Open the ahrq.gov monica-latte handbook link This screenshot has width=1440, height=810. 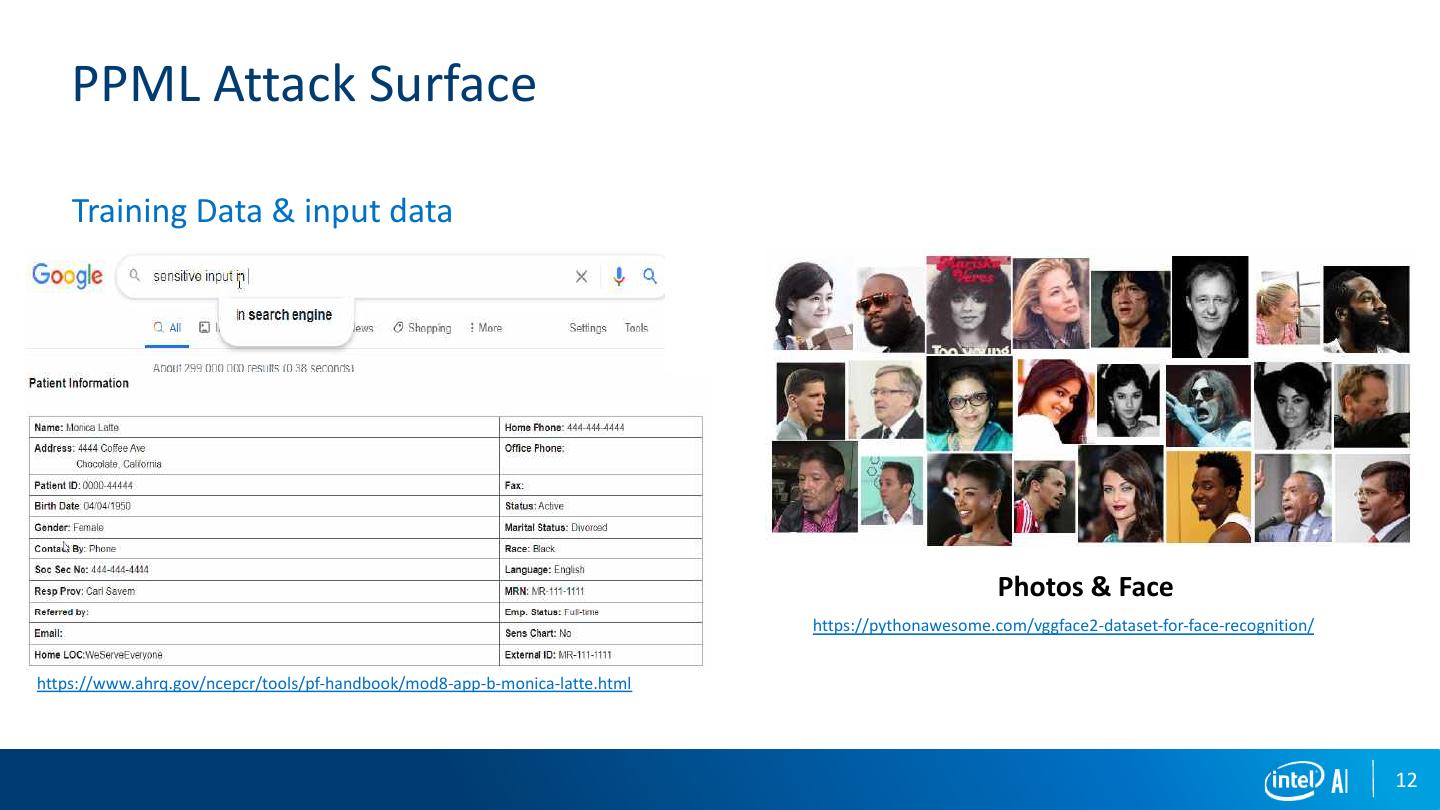click(x=334, y=684)
